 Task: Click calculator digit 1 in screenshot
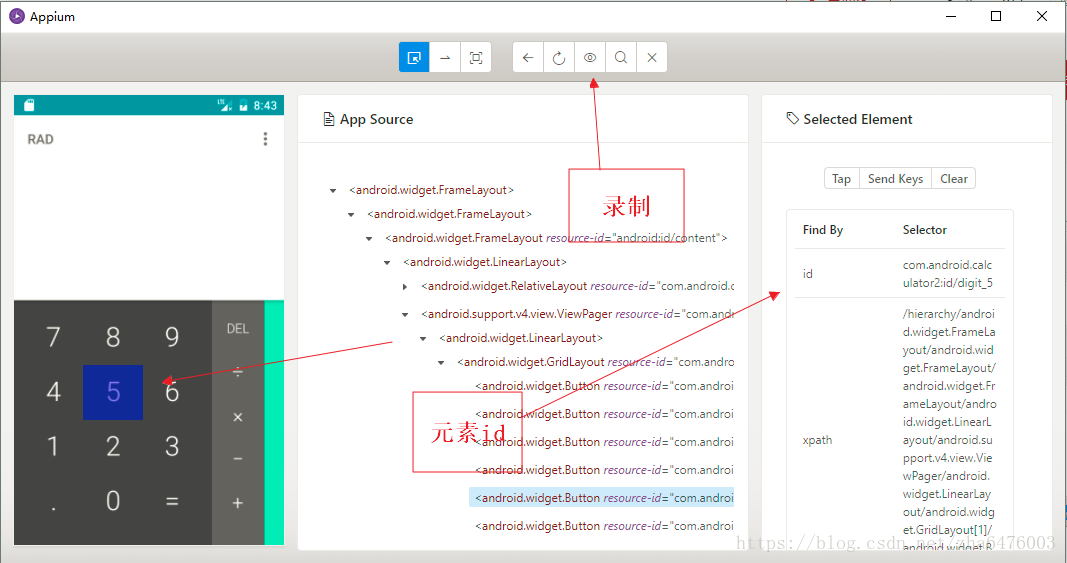(x=53, y=447)
